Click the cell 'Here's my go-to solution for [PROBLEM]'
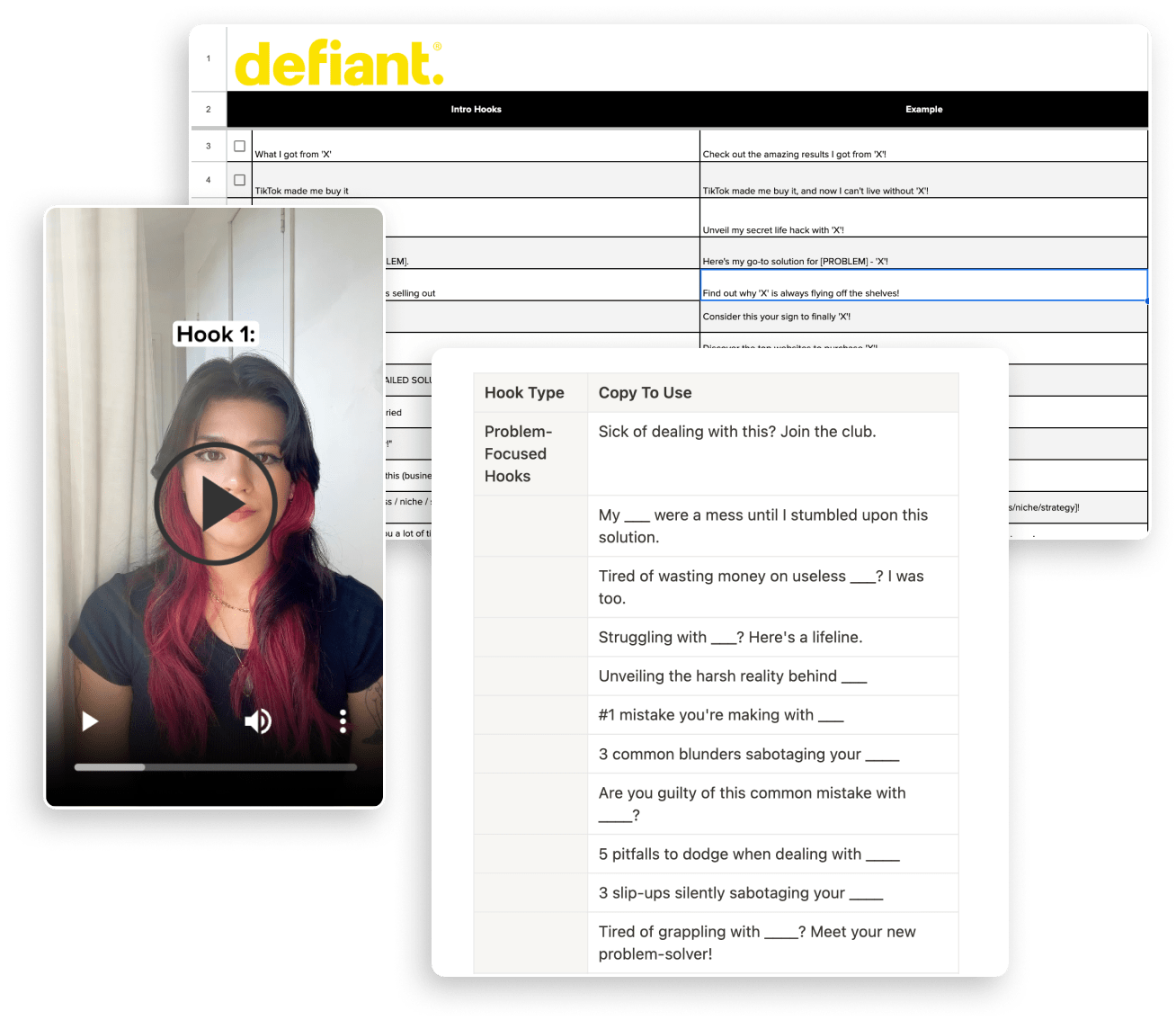 [924, 254]
